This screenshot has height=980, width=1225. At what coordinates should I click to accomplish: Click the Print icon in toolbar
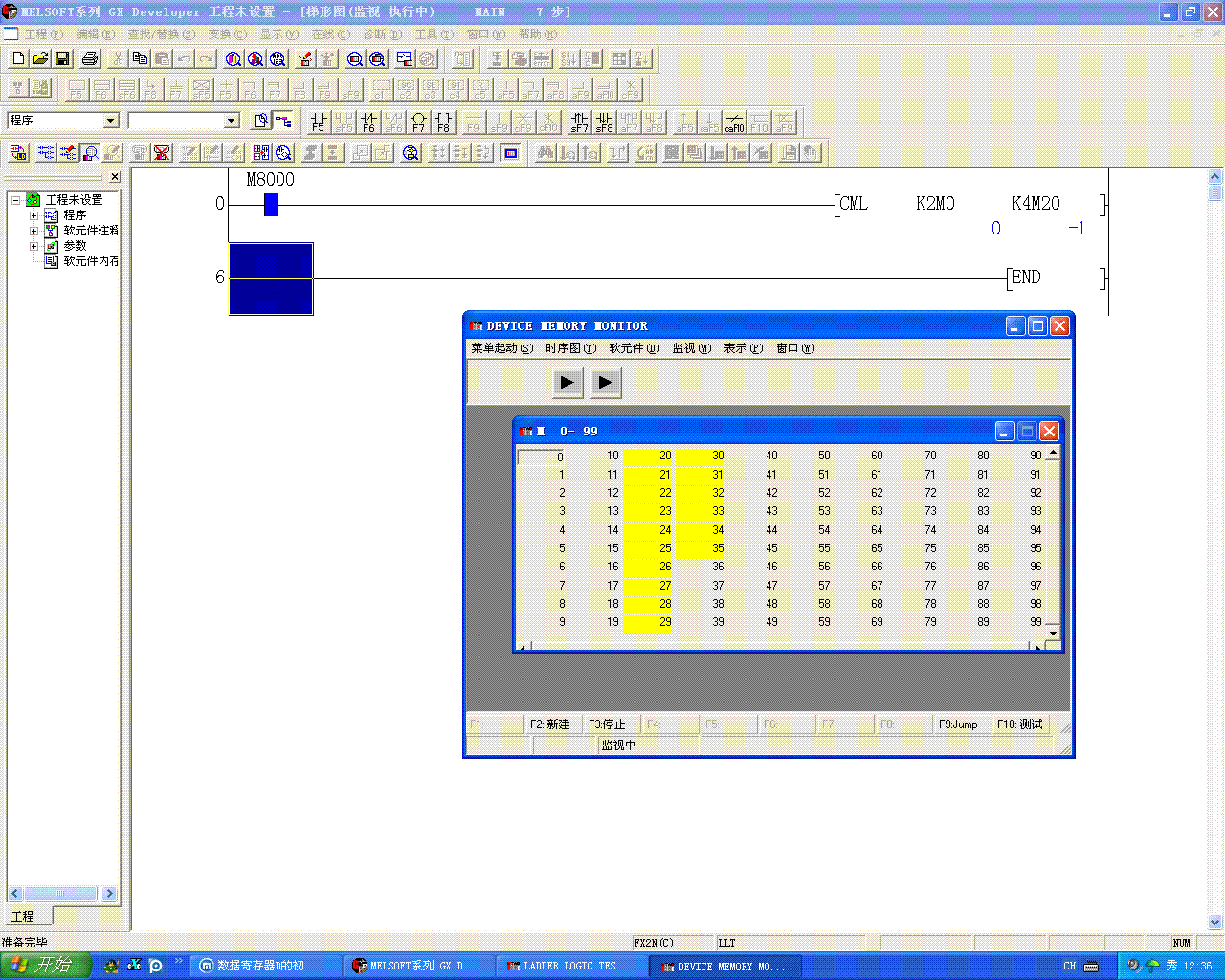[90, 59]
